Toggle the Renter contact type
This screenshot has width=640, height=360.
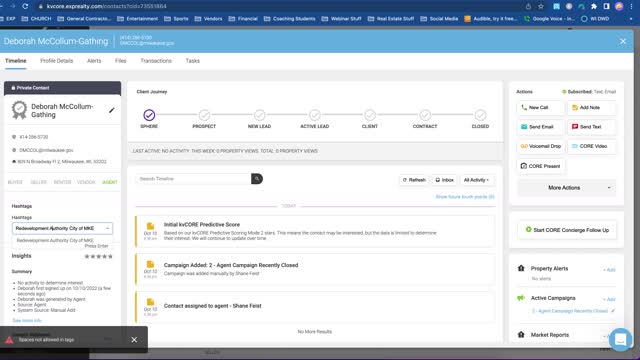click(x=62, y=182)
